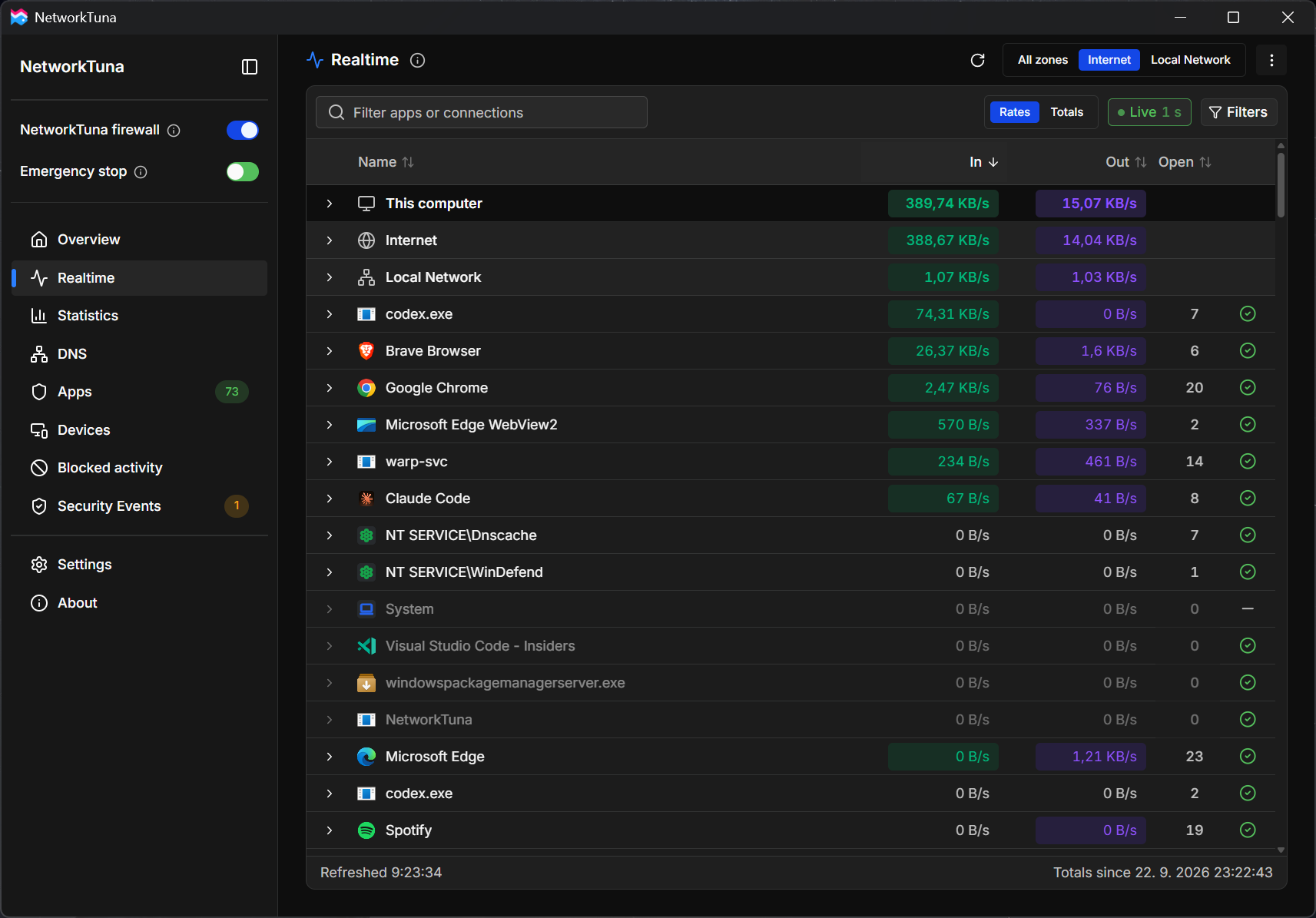The height and width of the screenshot is (918, 1316).
Task: Expand the Google Chrome row
Action: point(330,388)
